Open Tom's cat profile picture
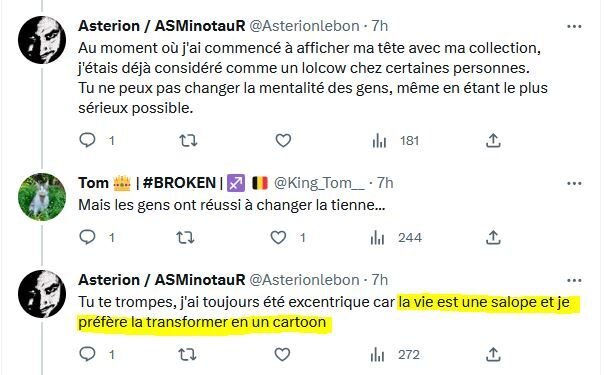Viewport: 606px width, 375px height. pyautogui.click(x=42, y=197)
